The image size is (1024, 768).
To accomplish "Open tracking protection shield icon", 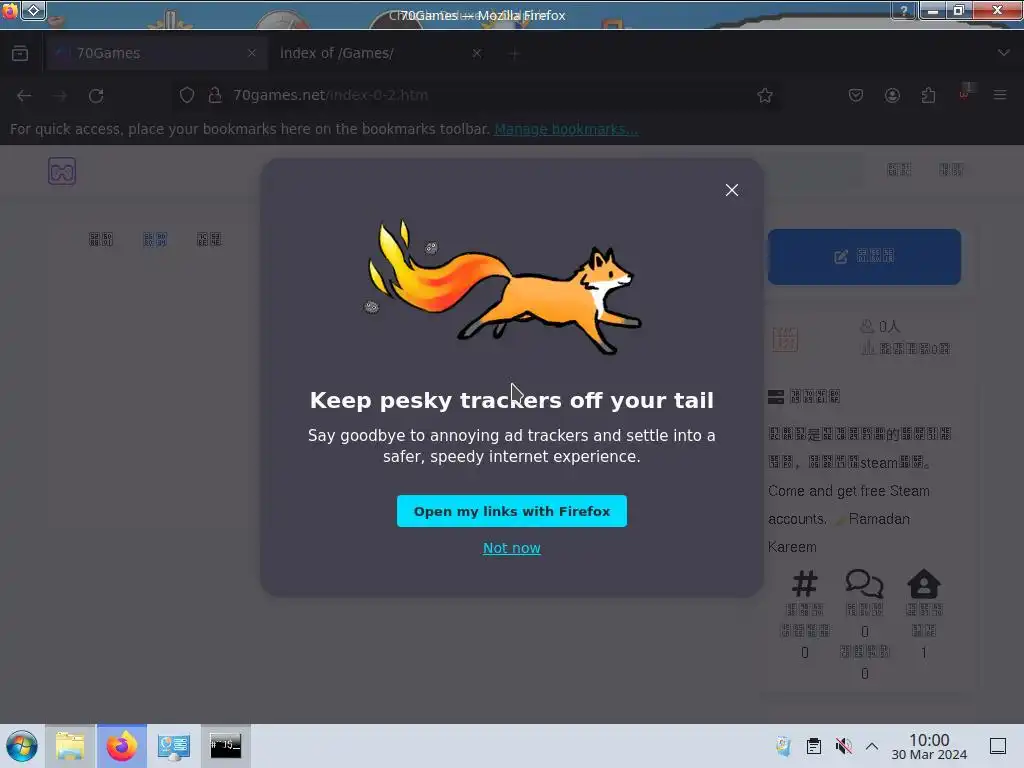I will click(x=187, y=95).
